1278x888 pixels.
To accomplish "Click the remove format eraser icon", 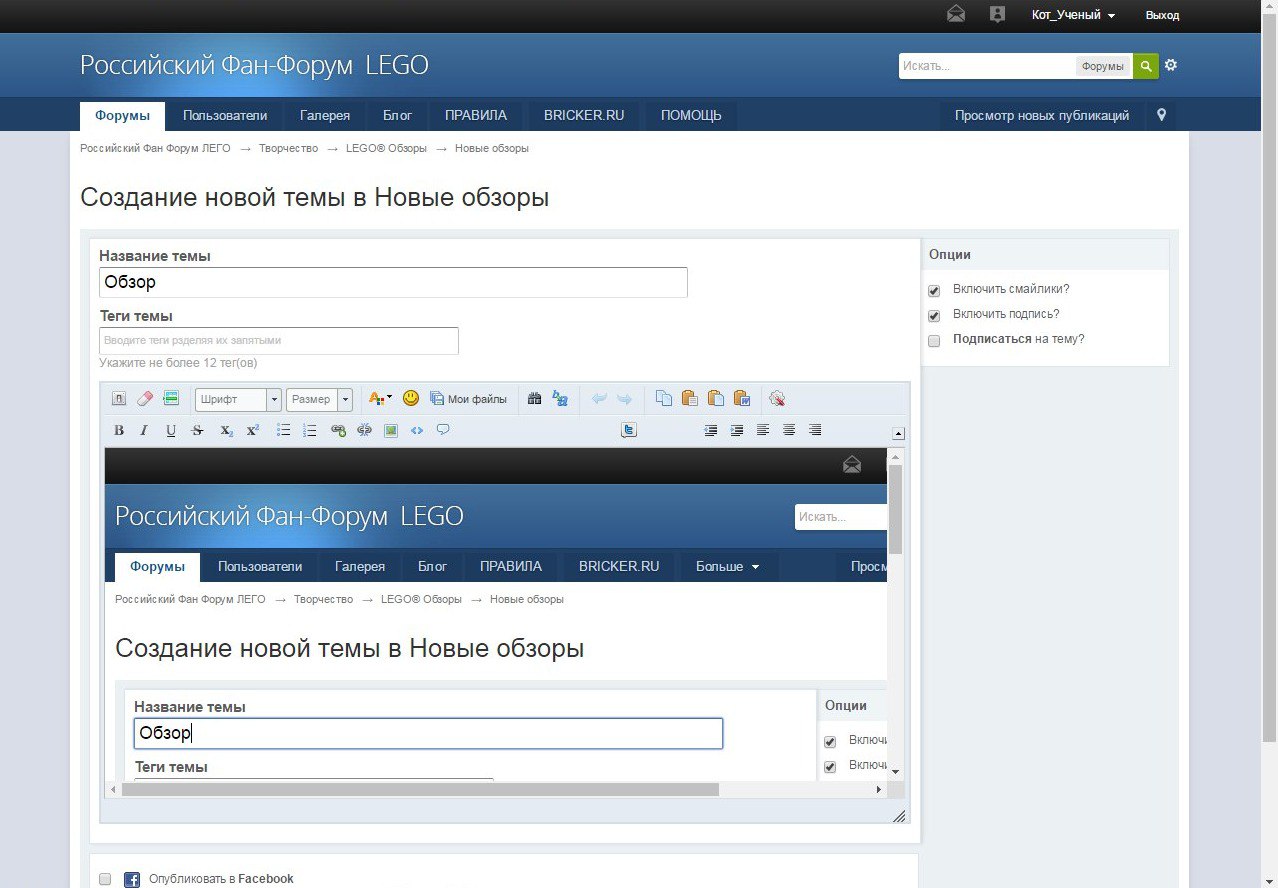I will tap(145, 398).
